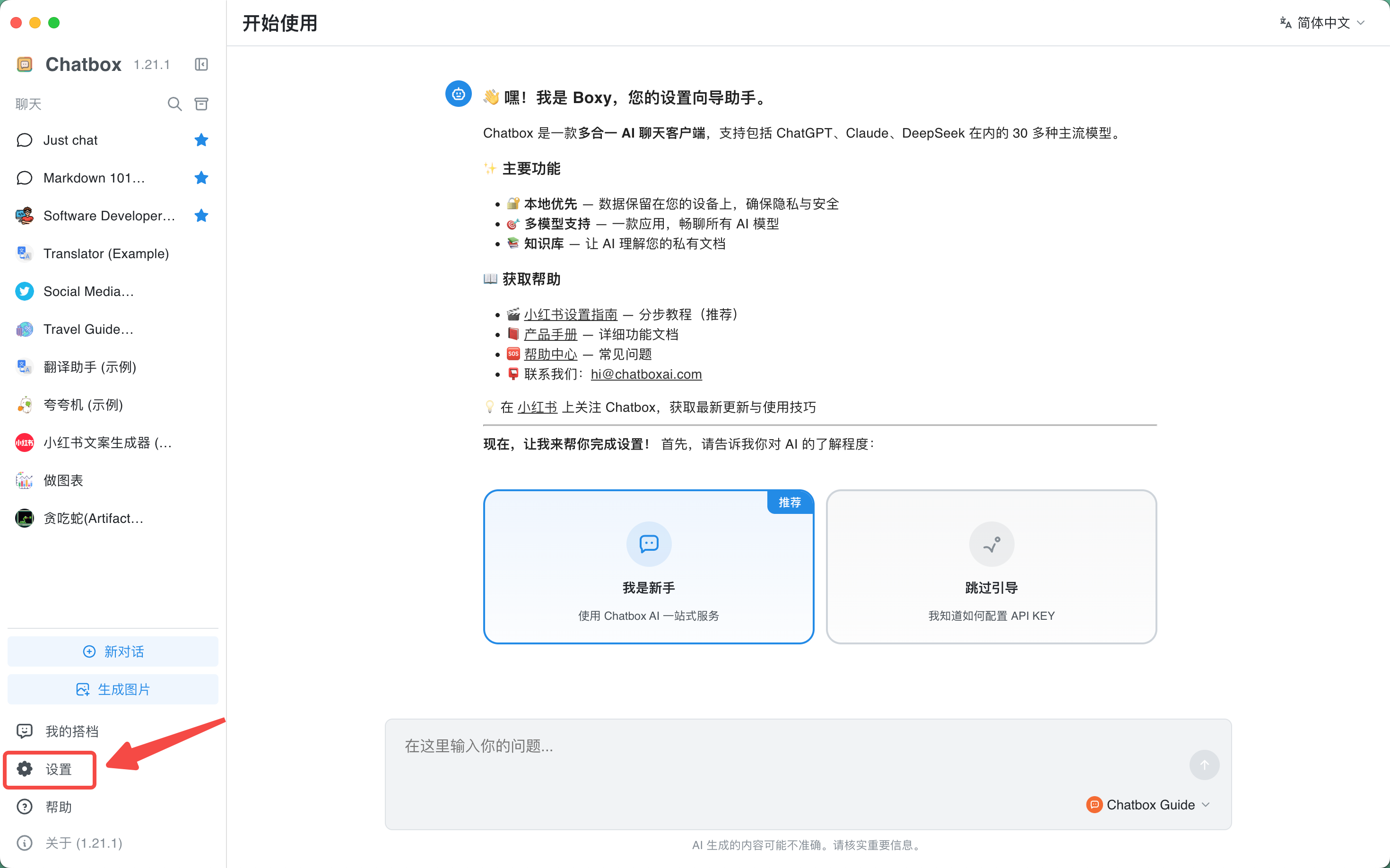Open the Travel Guide… chat entry
1390x868 pixels.
[x=113, y=330]
